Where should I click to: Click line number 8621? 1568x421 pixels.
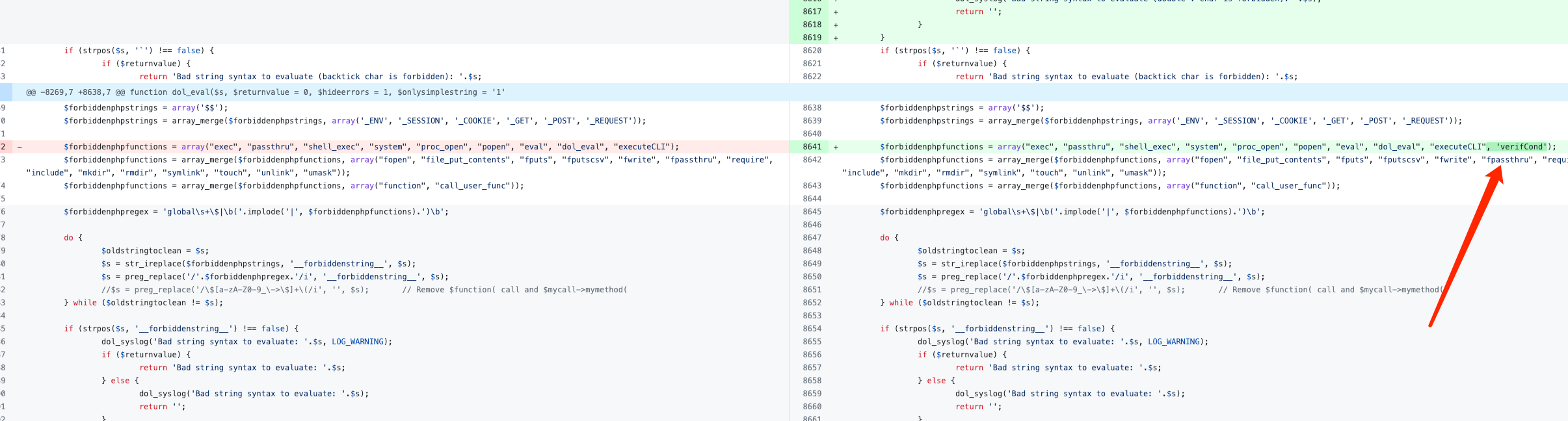[x=812, y=64]
